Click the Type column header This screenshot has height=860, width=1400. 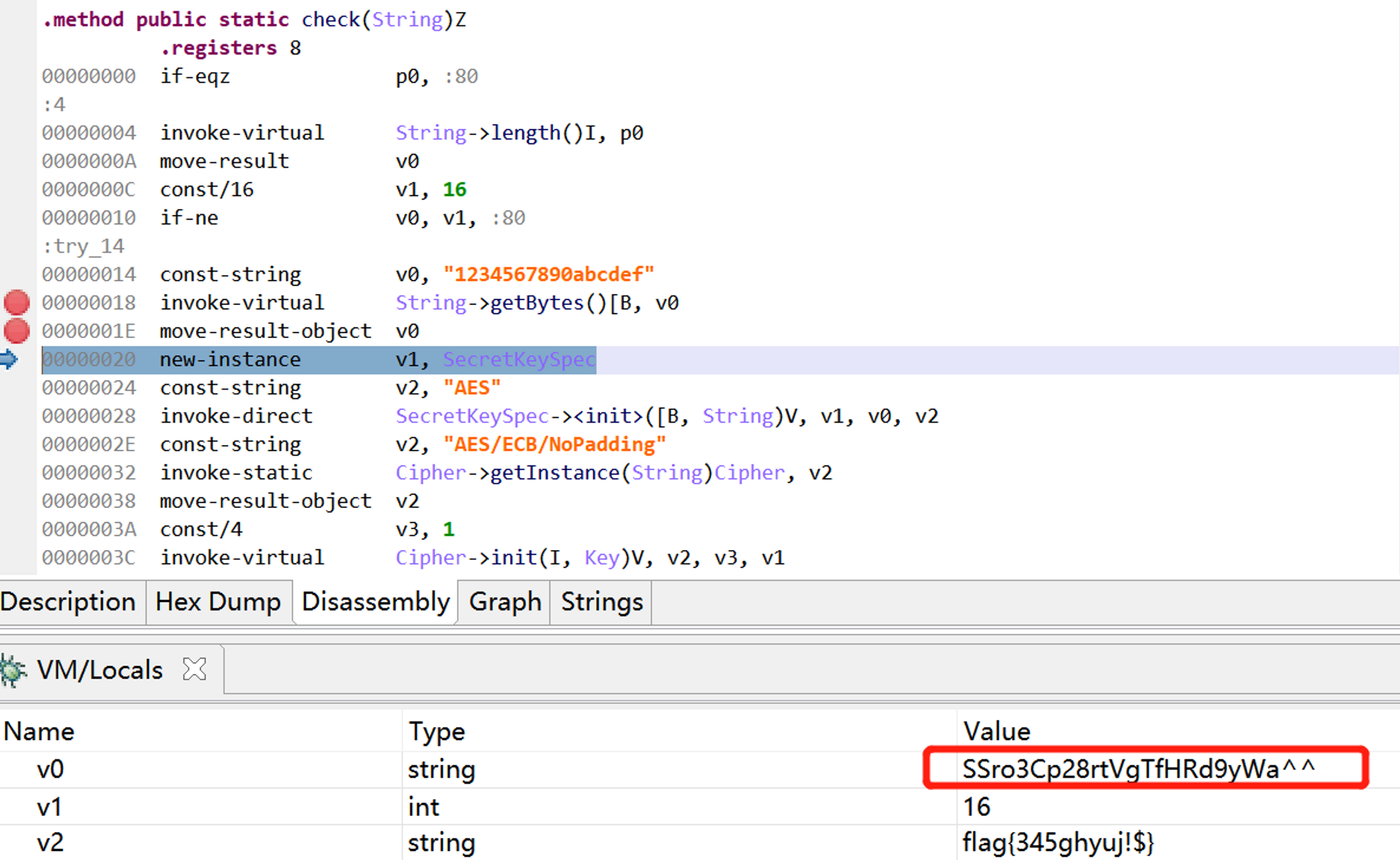437,731
